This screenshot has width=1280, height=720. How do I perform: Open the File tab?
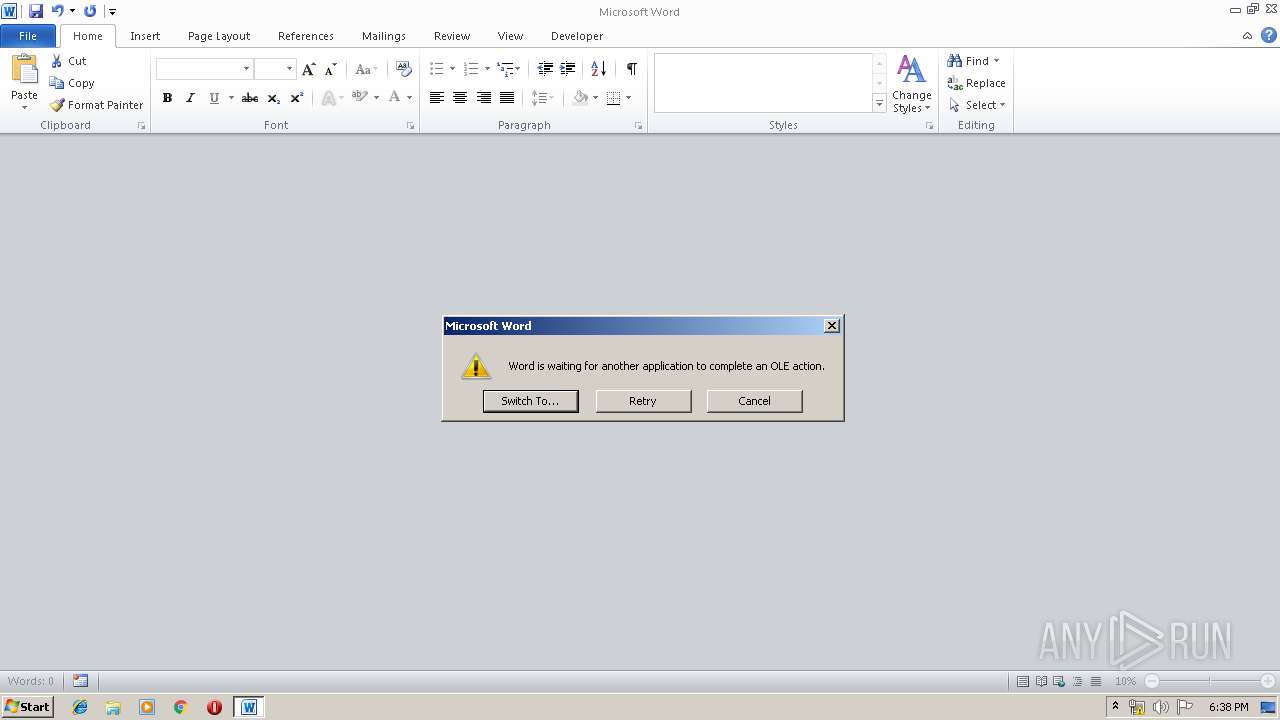point(28,35)
